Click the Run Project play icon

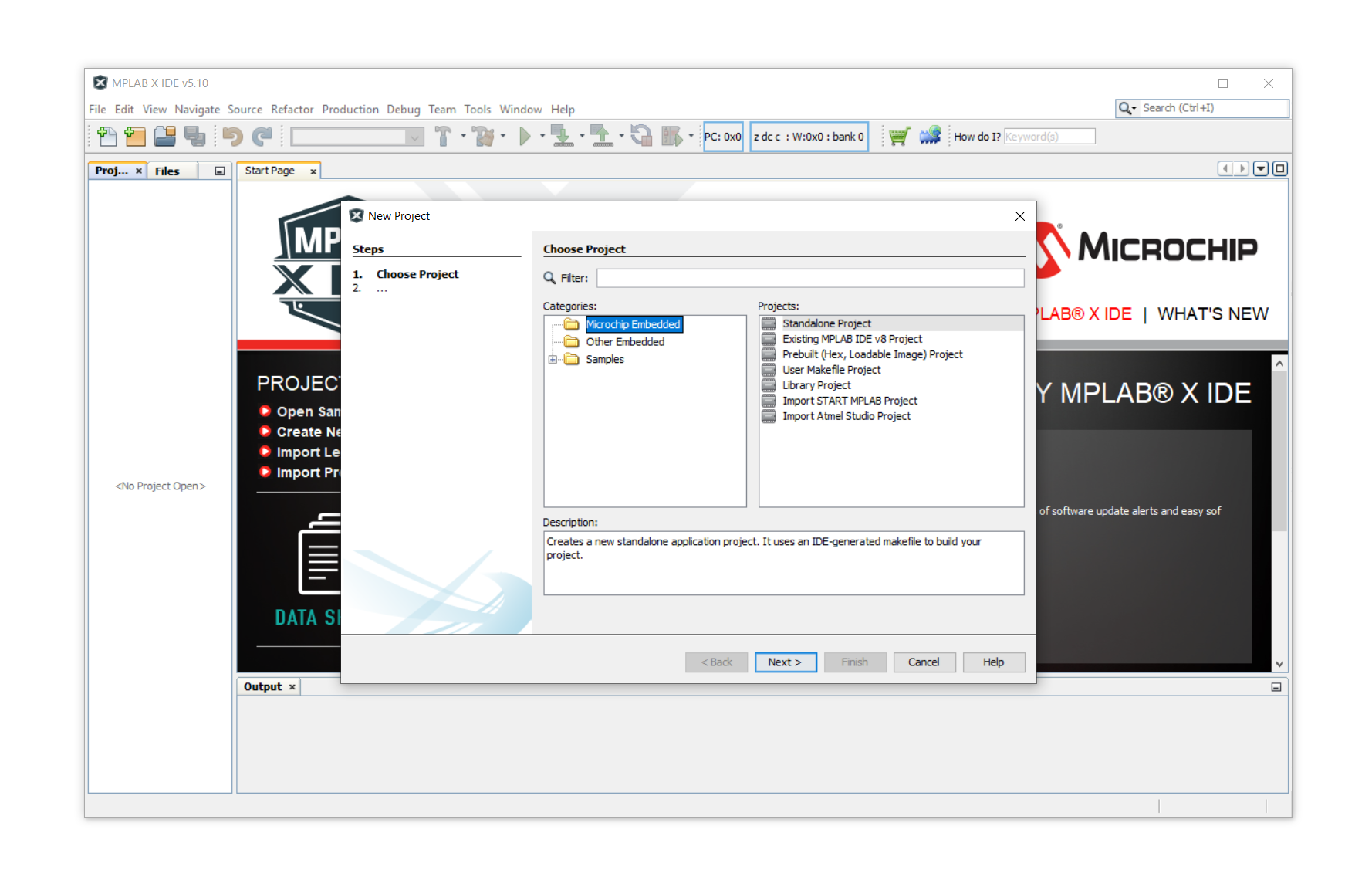(525, 137)
